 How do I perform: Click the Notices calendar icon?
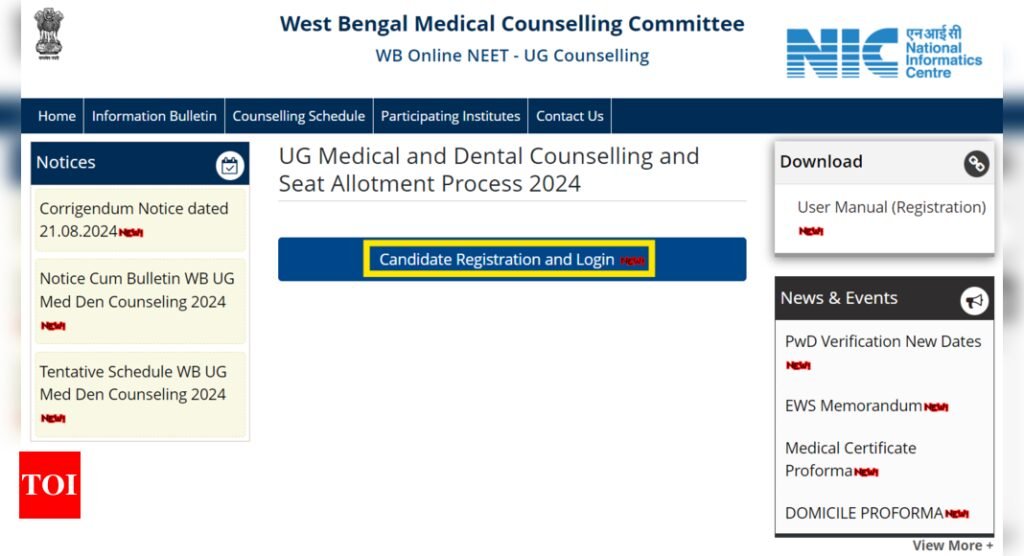point(230,166)
